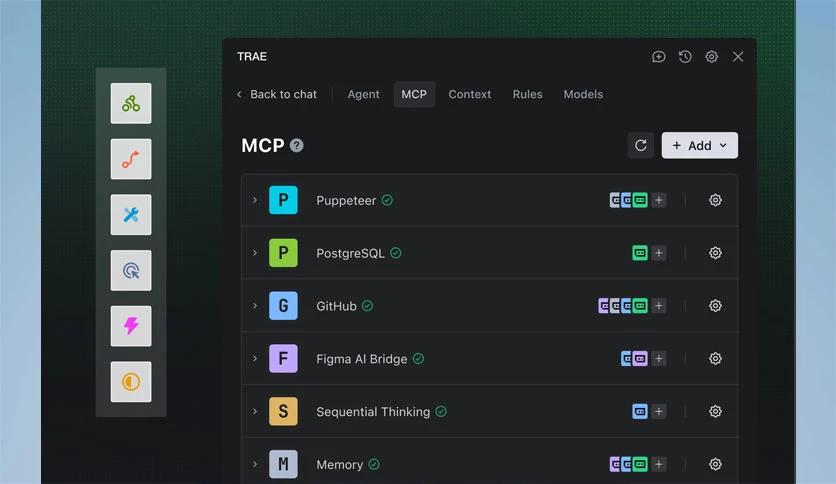Click the blue tools wrench icon
836x484 pixels.
click(x=131, y=214)
